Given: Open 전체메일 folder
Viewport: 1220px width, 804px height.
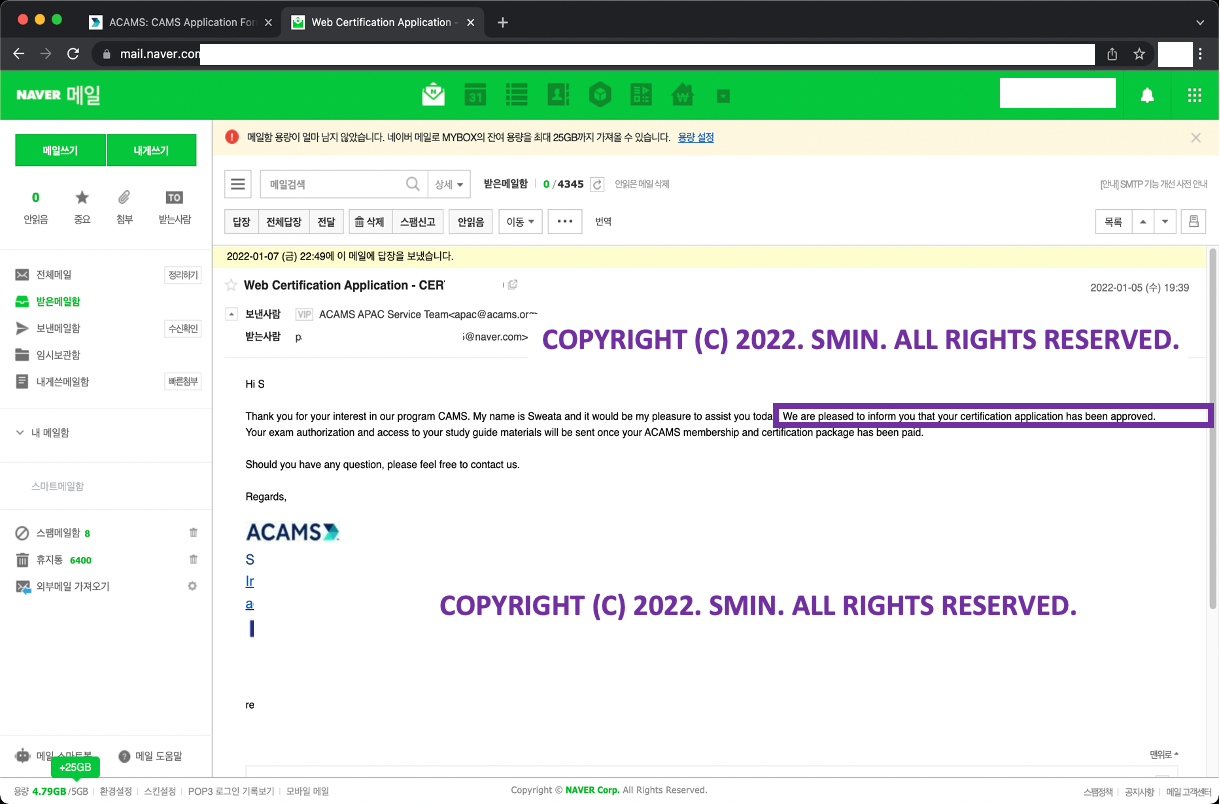Looking at the screenshot, I should (54, 275).
